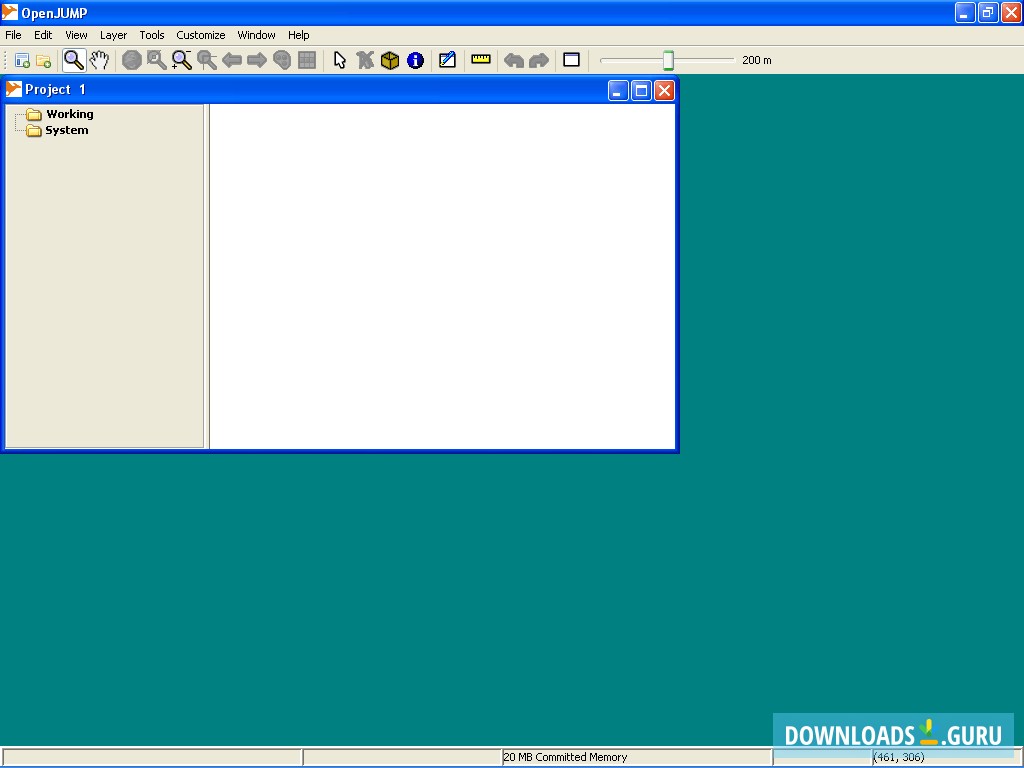This screenshot has width=1024, height=768.
Task: Click the Zoom to Fence magnifier icon
Action: (x=182, y=60)
